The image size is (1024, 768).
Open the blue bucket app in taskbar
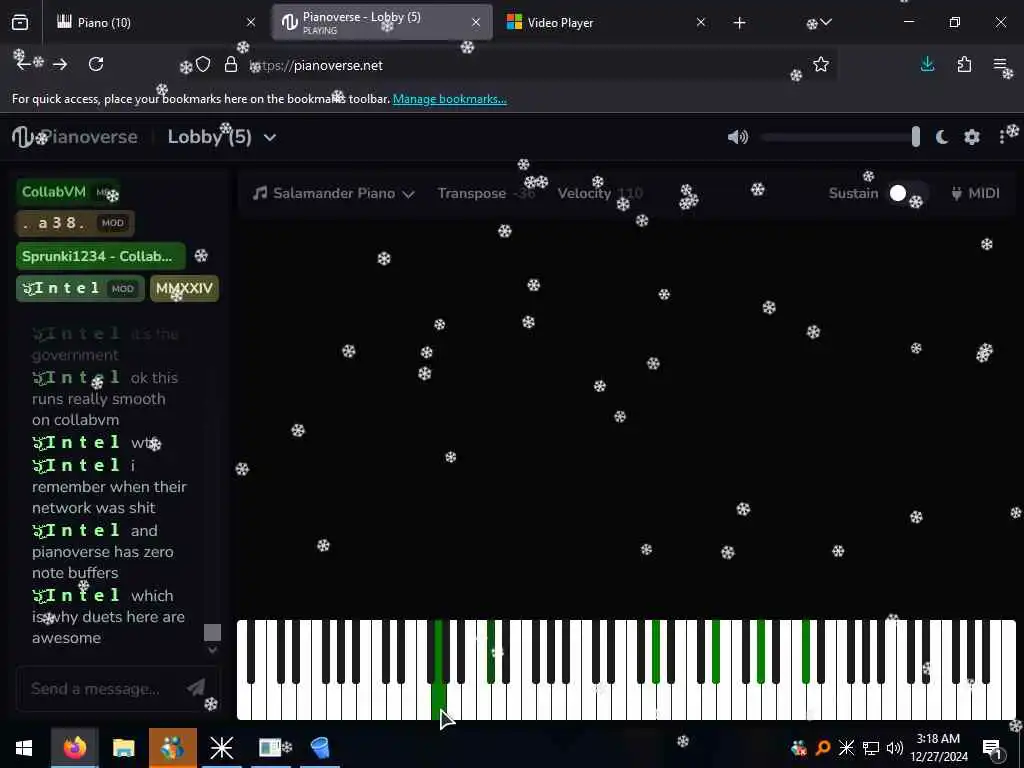tap(320, 748)
